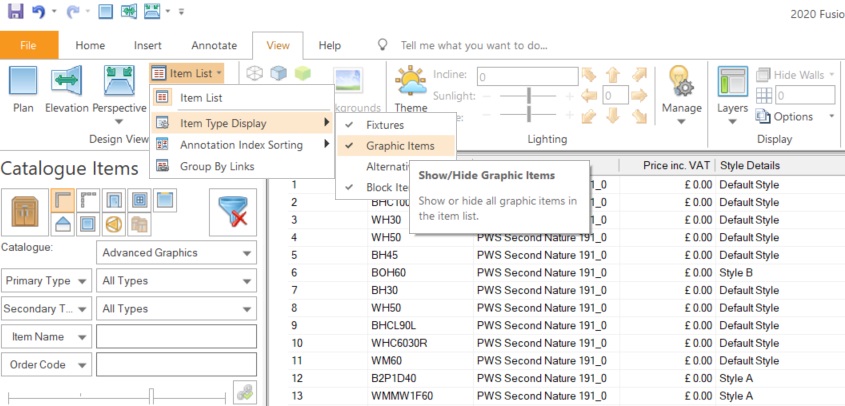
Task: Click Tell me what you want search box
Action: coord(474,45)
